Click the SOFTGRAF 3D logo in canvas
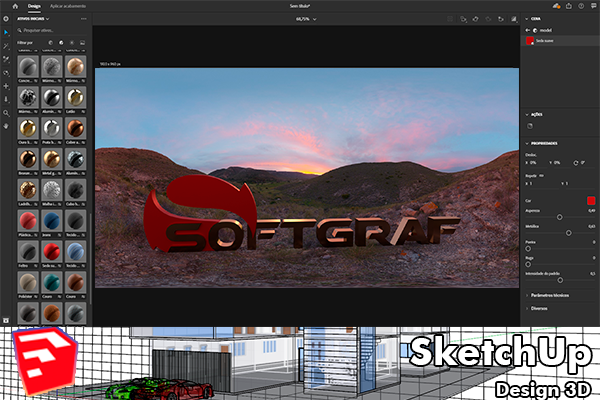600x400 pixels. tap(301, 214)
